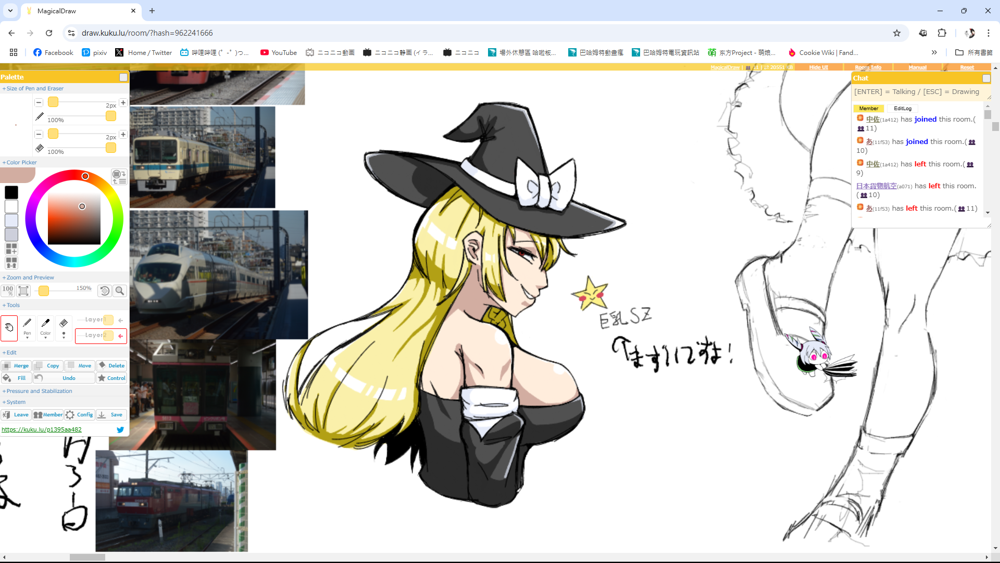1000x563 pixels.
Task: Open the Control star button
Action: (x=112, y=378)
